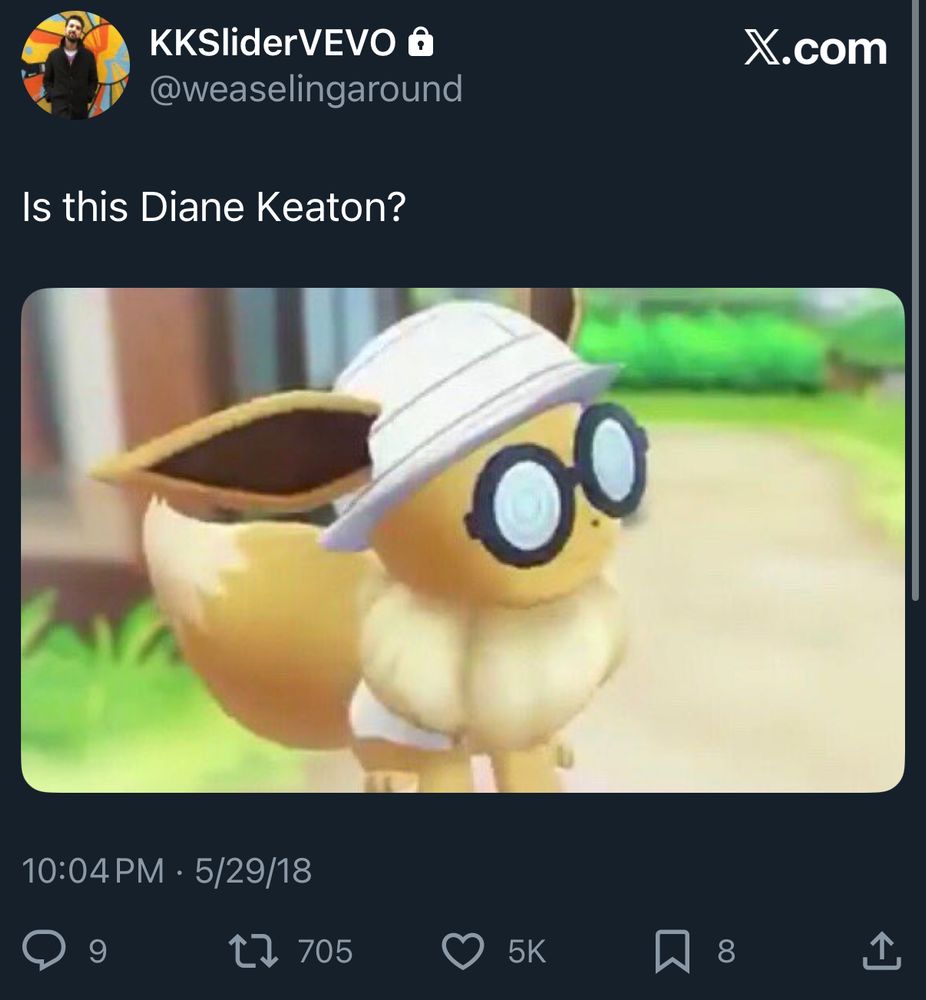Click the padlock protected-account icon
The image size is (926, 1000).
[420, 42]
